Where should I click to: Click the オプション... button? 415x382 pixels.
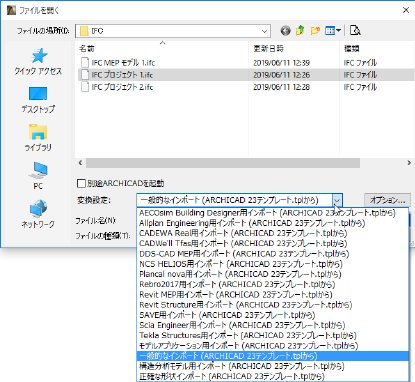coord(387,200)
